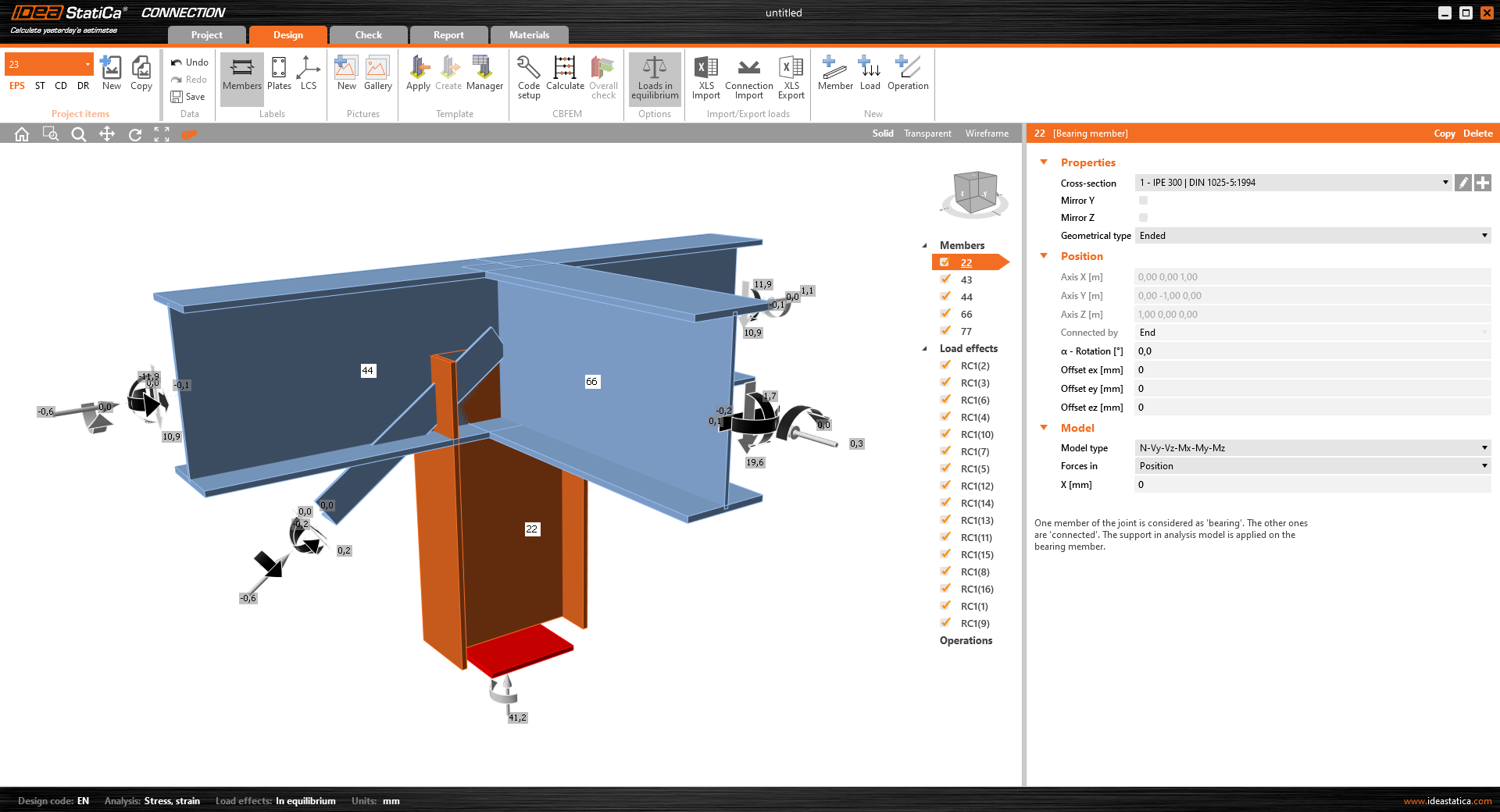Screen dimensions: 1500x812
Task: Switch to the Check tab
Action: click(368, 35)
